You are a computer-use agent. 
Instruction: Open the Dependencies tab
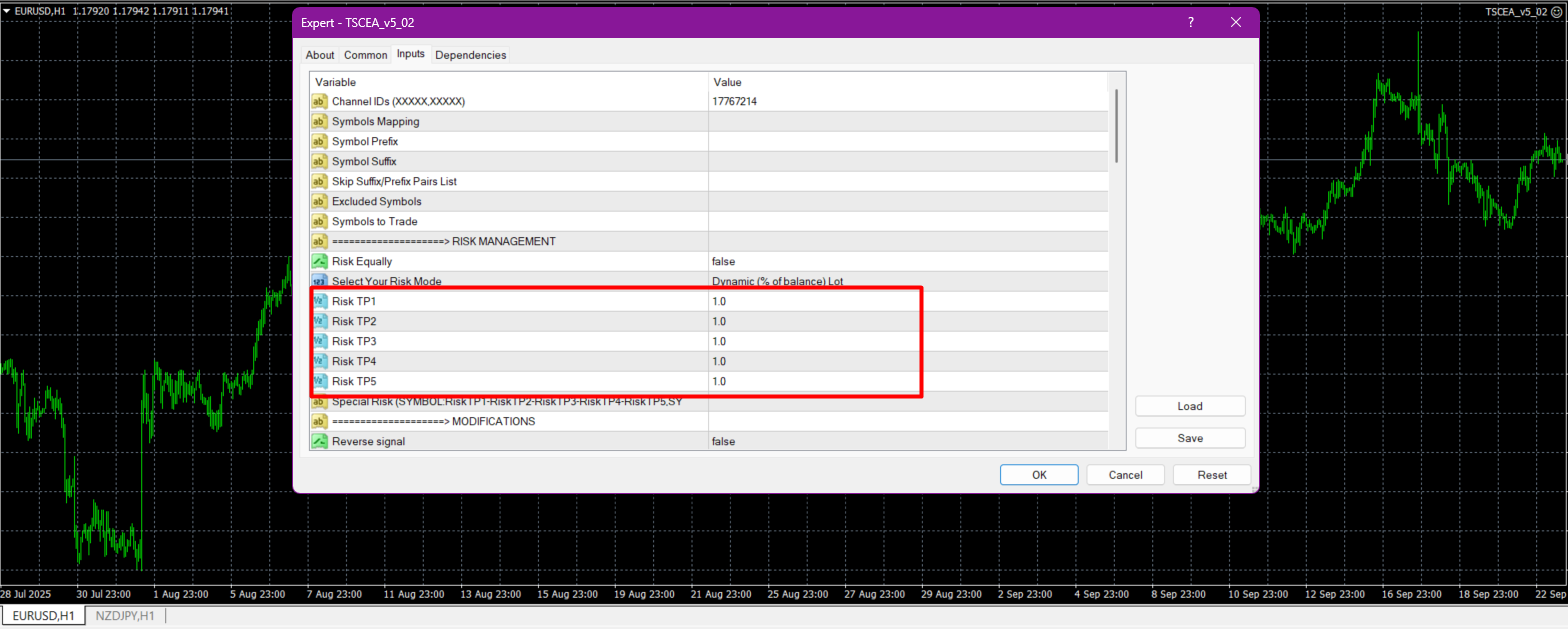(470, 55)
